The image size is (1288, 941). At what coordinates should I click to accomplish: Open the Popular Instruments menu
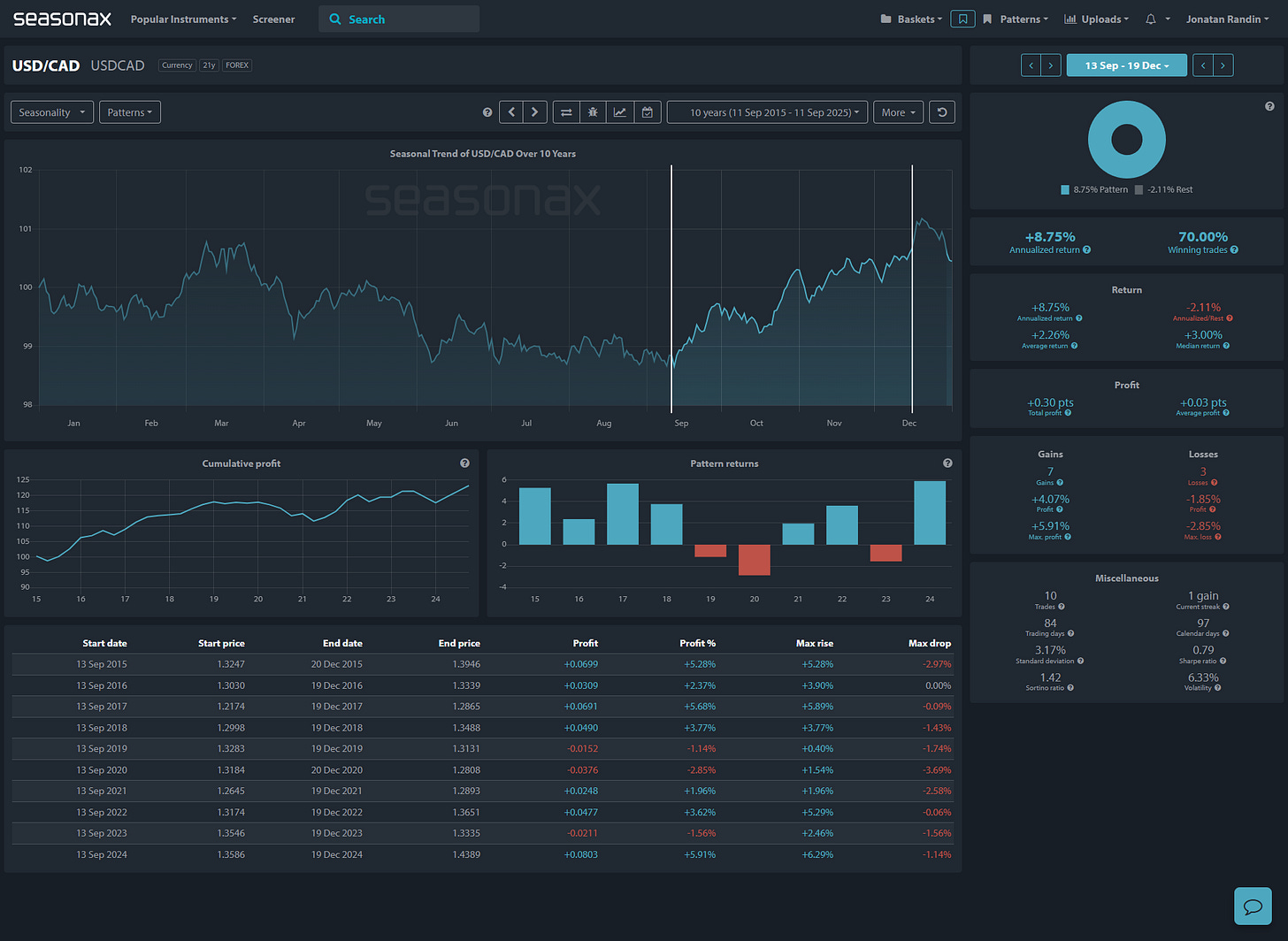pos(182,19)
